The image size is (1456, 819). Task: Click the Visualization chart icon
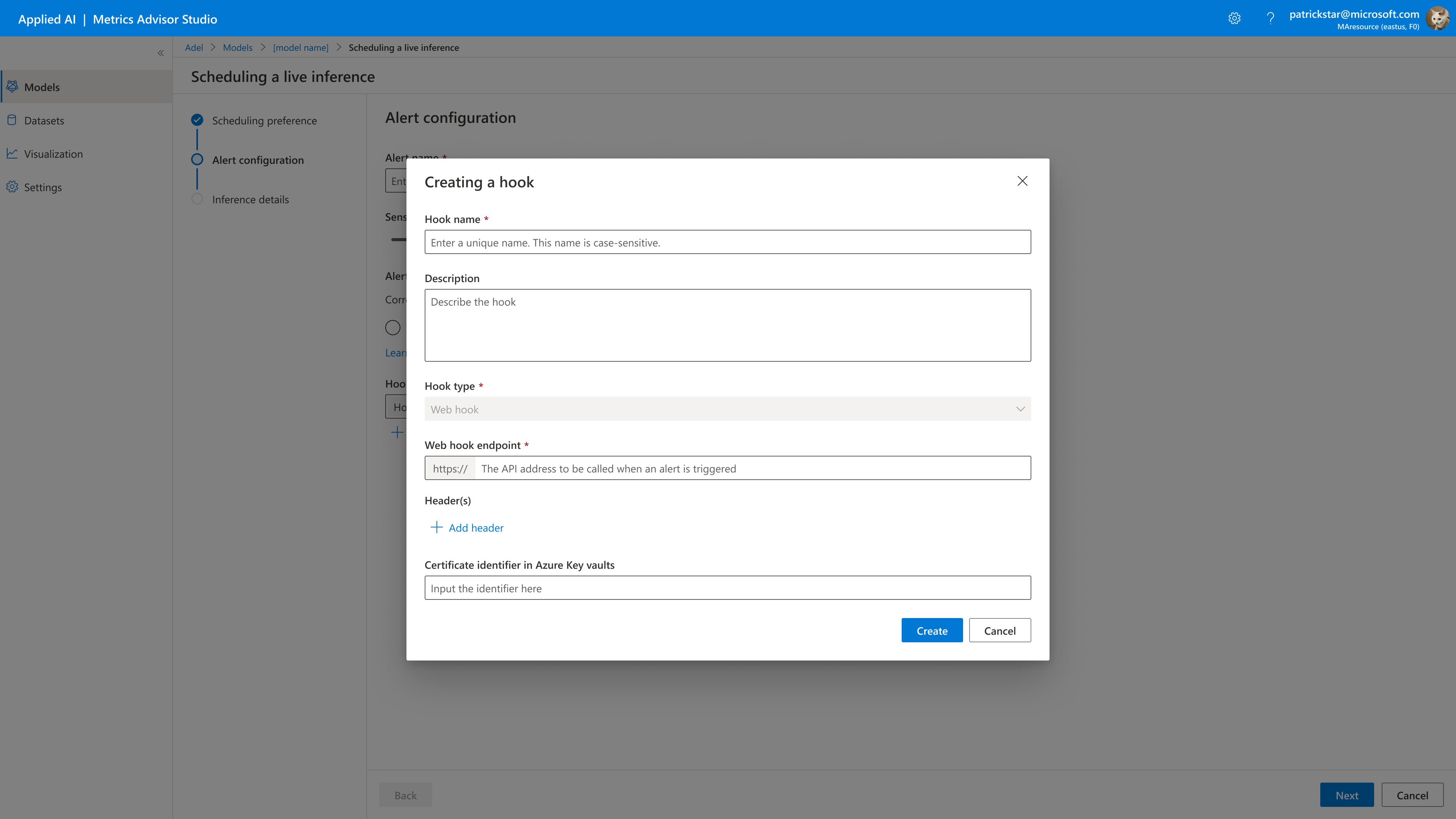12,153
